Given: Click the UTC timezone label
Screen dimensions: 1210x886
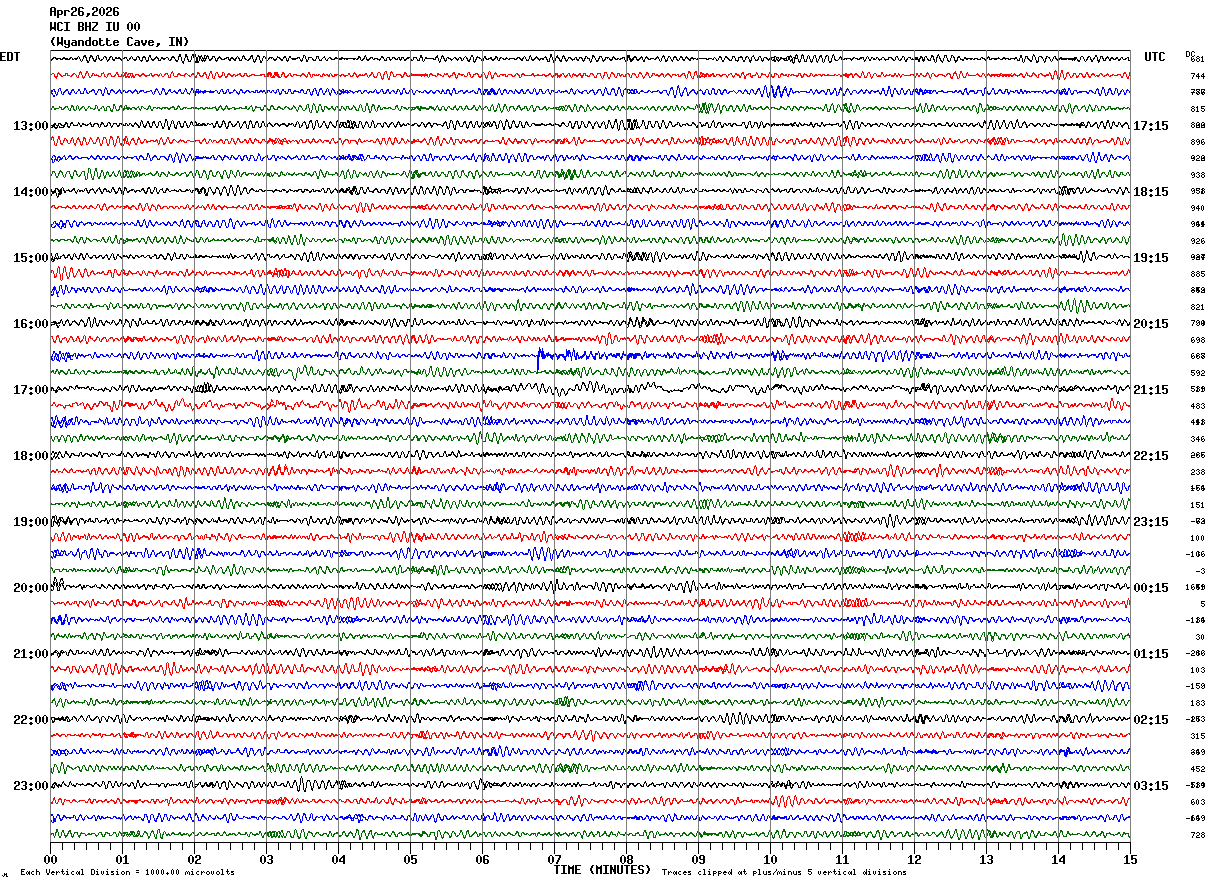Looking at the screenshot, I should coord(1155,57).
